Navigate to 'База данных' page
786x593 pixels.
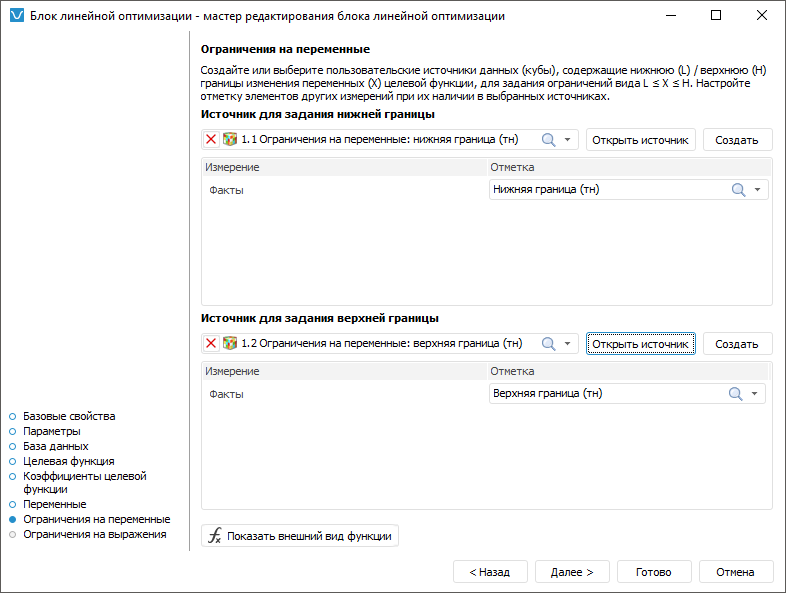(x=56, y=446)
